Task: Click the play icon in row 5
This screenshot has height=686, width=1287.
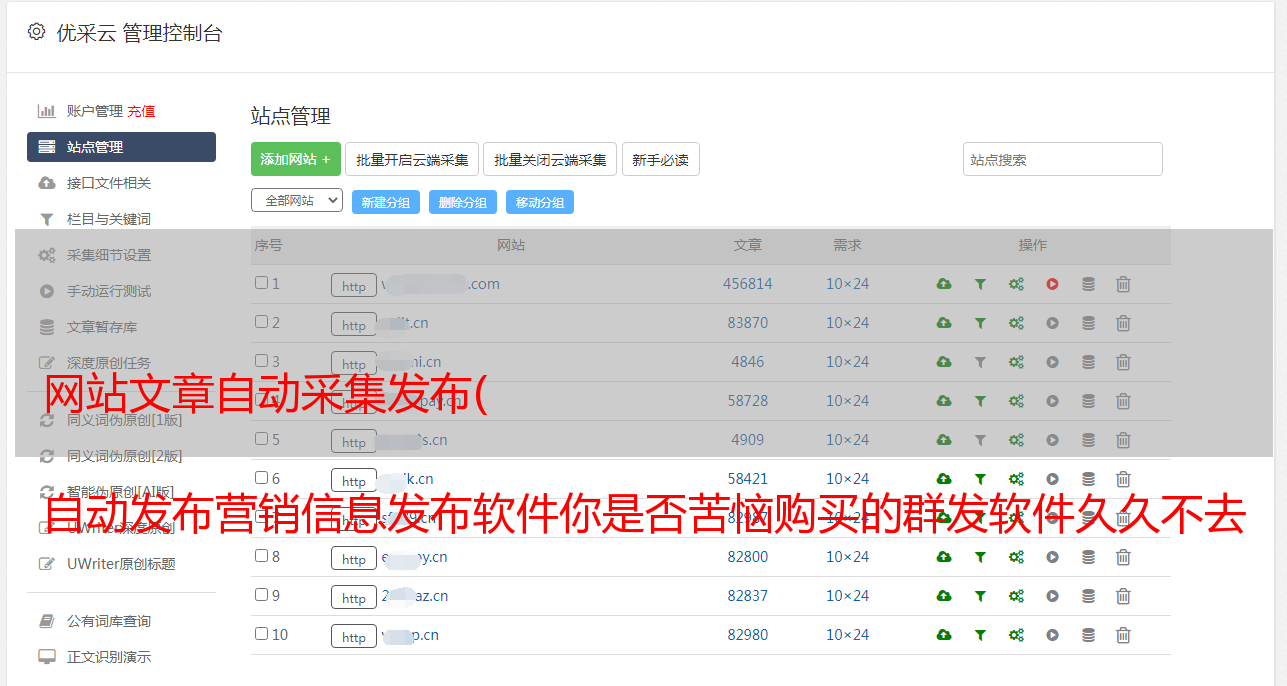Action: click(x=1052, y=440)
